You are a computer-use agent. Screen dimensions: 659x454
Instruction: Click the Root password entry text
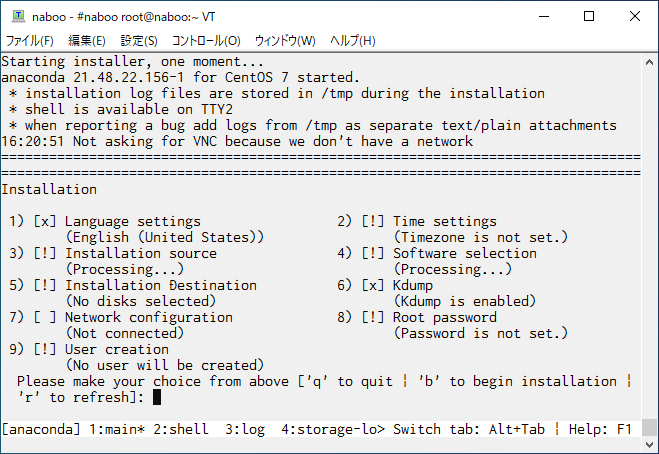(445, 317)
